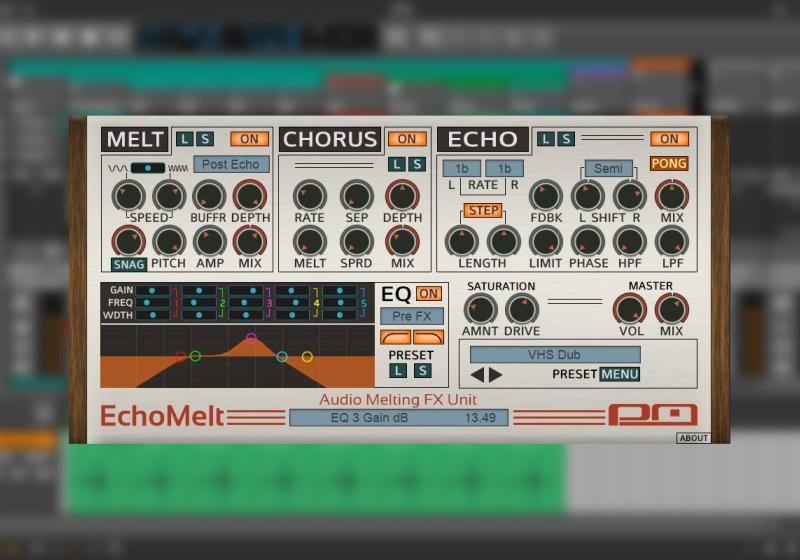
Task: Click EQ band 1 GAIN slider
Action: tap(153, 290)
